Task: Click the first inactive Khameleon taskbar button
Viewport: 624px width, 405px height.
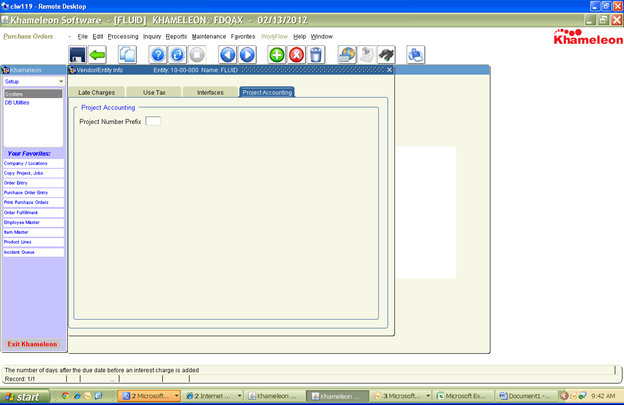Action: point(273,396)
